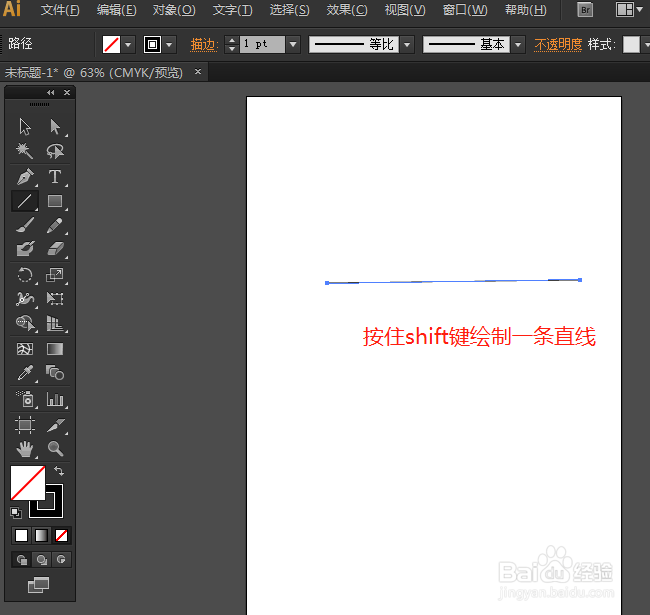Open the Change Screen Mode button
The width and height of the screenshot is (650, 615).
pyautogui.click(x=39, y=585)
